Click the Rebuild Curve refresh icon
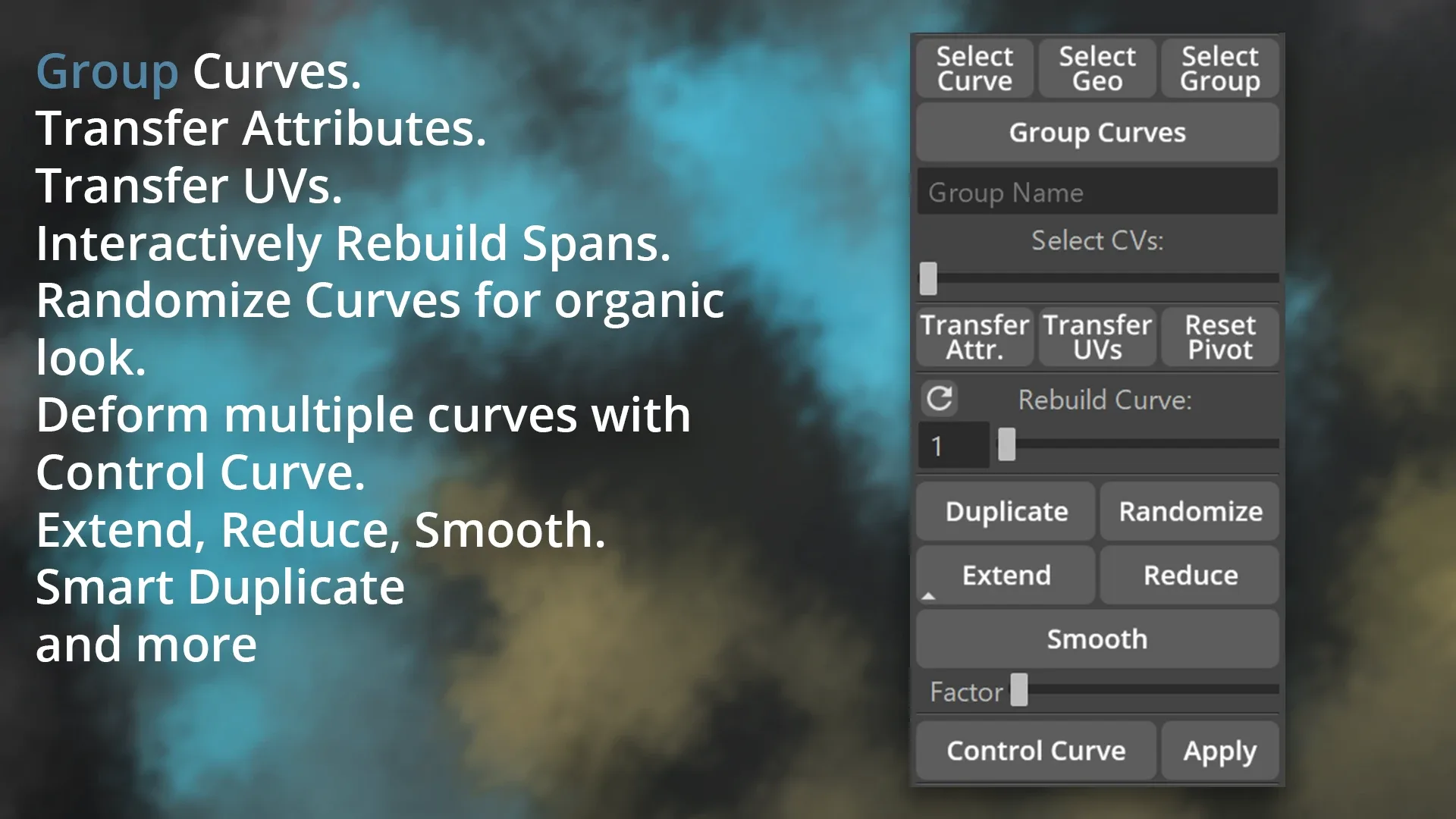Viewport: 1456px width, 819px height. pos(939,398)
